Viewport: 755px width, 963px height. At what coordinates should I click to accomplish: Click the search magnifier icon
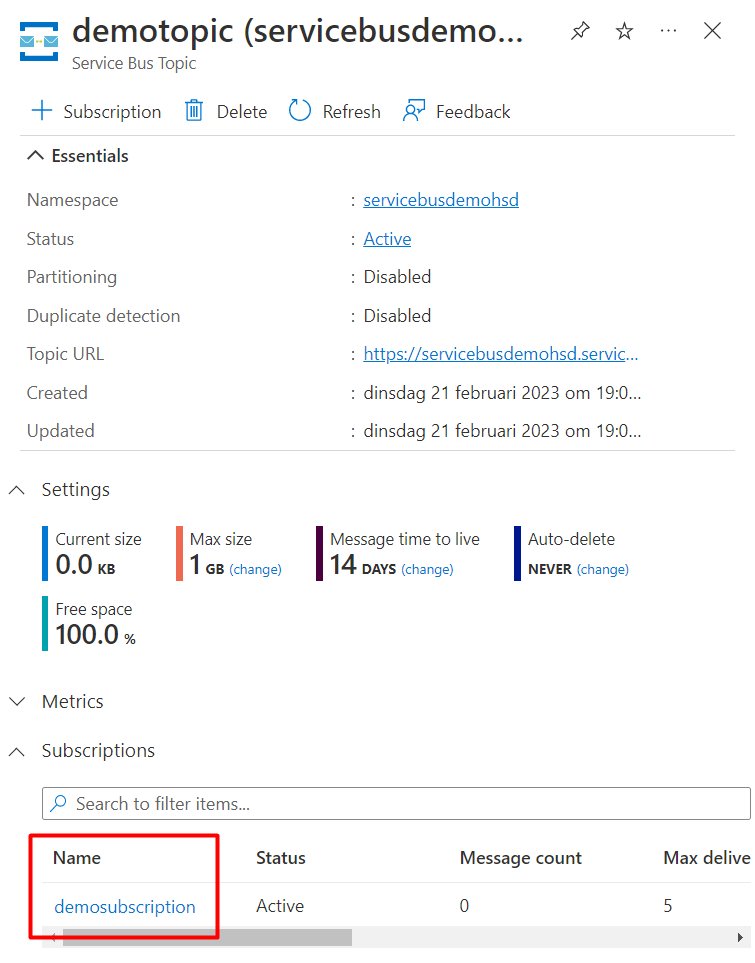click(x=58, y=803)
